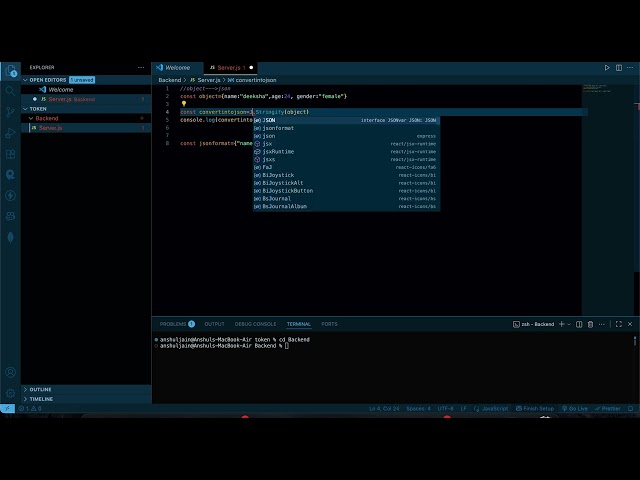
Task: Click Ln 4, Col 24 in status bar
Action: click(x=384, y=408)
